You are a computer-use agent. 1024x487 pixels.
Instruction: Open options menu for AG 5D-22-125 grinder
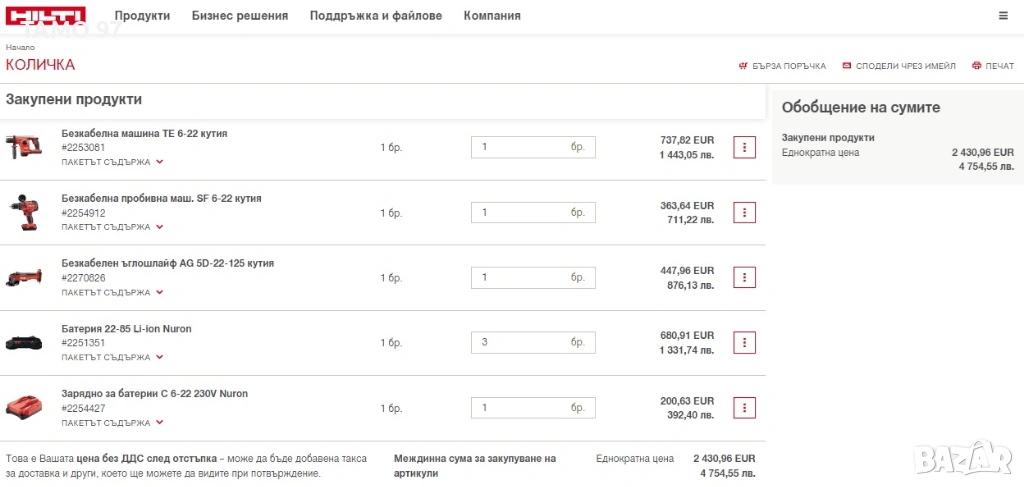pos(744,277)
